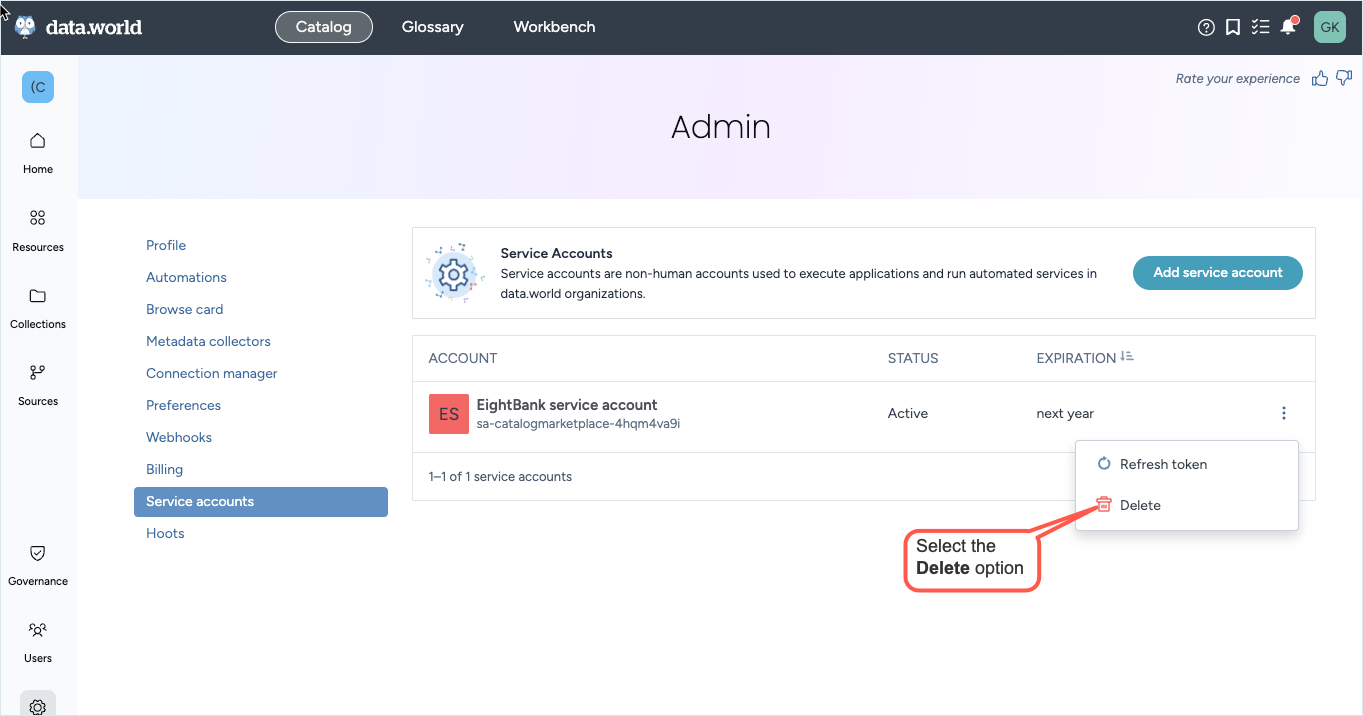
Task: Open the bookmarks icon in top bar
Action: (x=1233, y=28)
